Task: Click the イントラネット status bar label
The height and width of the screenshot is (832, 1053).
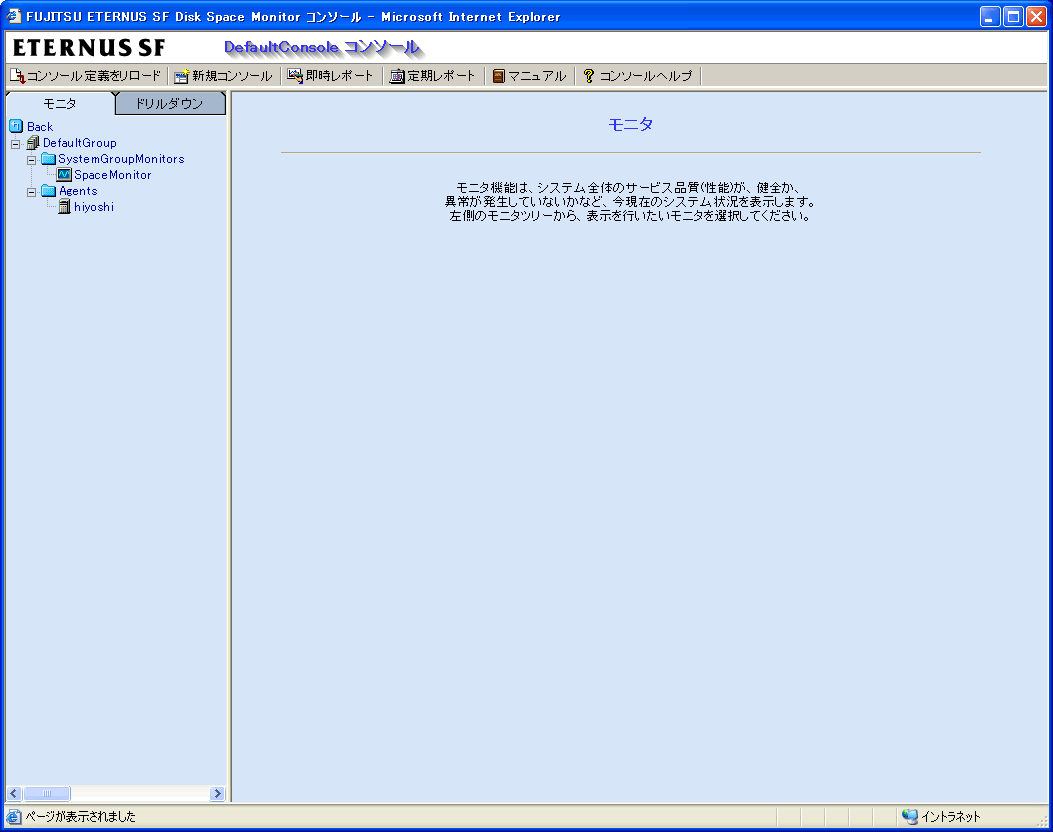Action: point(950,817)
